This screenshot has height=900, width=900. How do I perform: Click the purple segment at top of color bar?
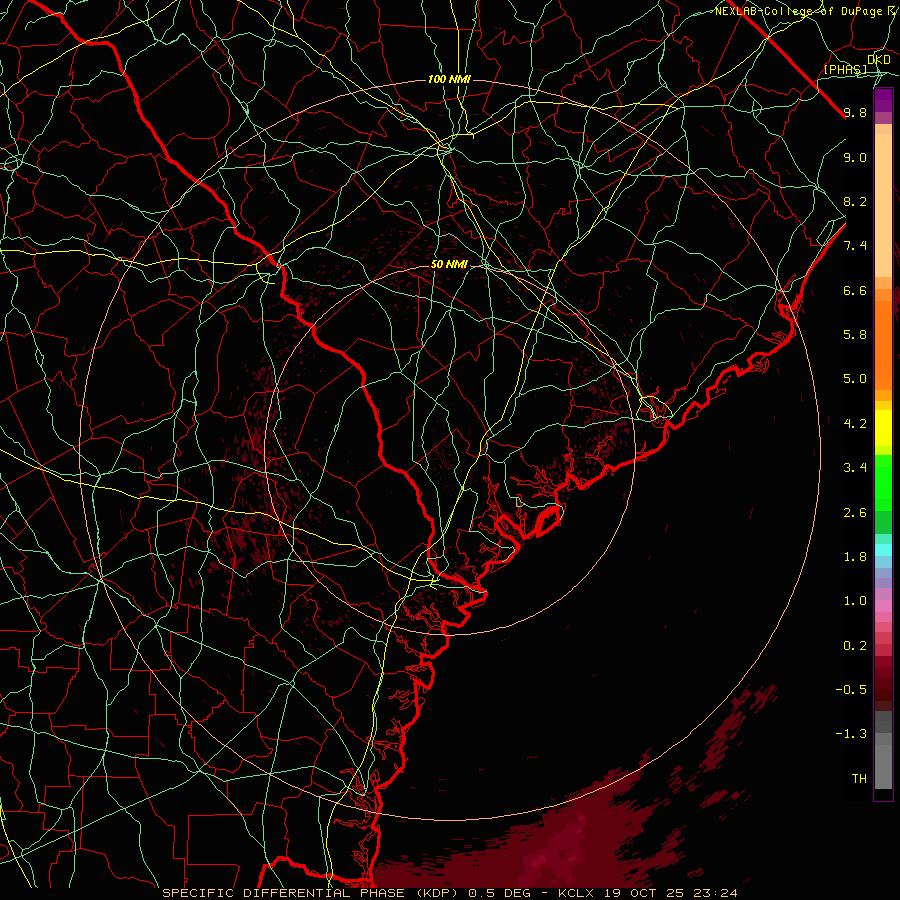point(883,100)
